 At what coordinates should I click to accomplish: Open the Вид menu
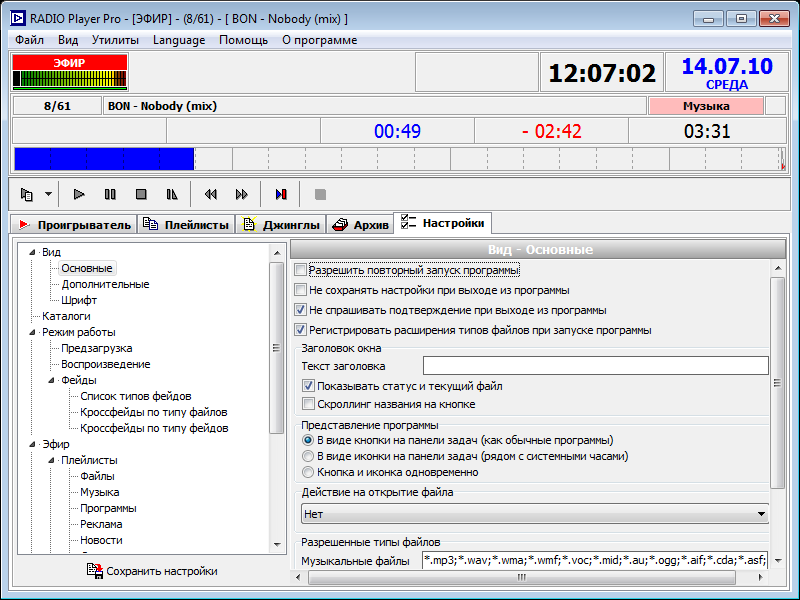pos(68,40)
